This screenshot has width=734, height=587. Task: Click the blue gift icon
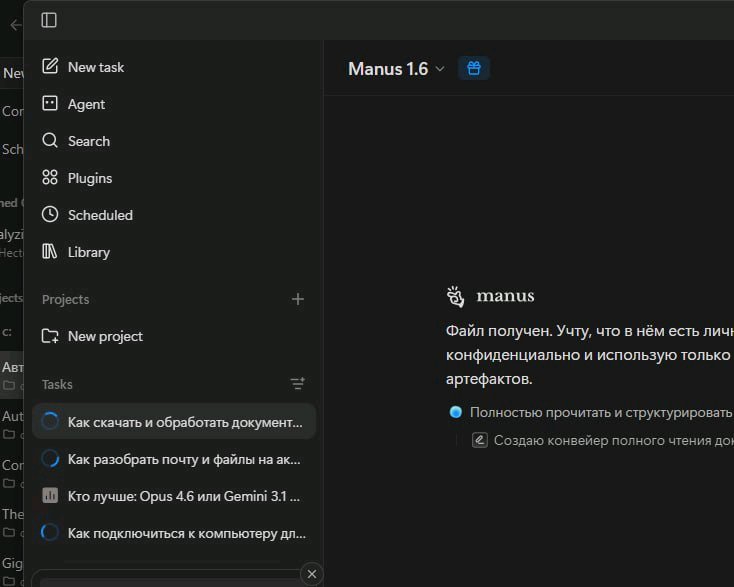(x=474, y=68)
